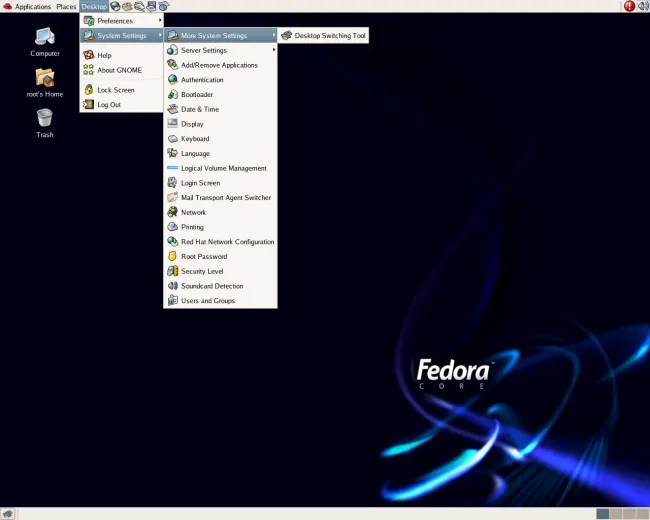
Task: Open the Trash icon on desktop
Action: (x=45, y=119)
